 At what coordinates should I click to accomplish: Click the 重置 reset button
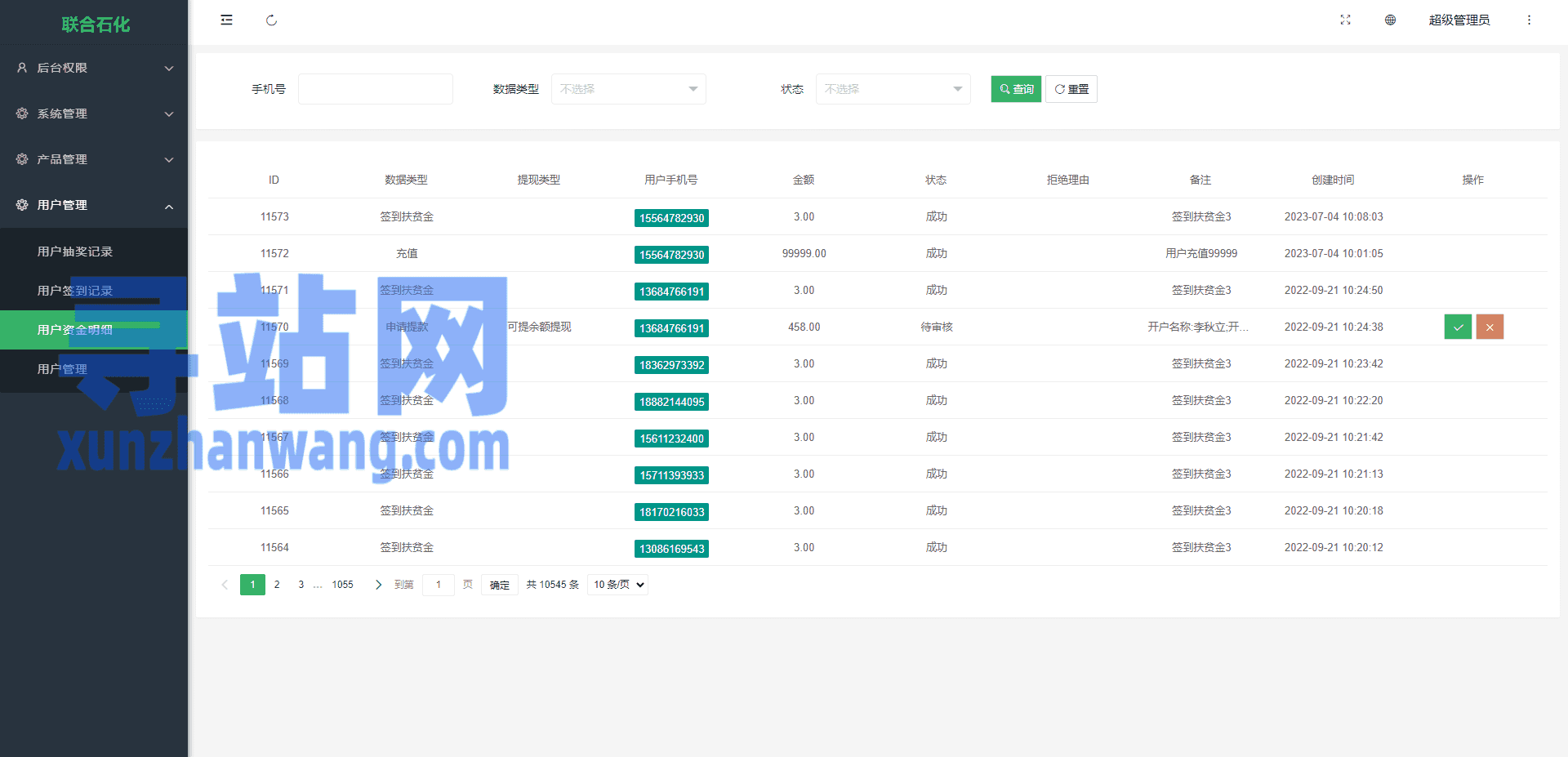(1071, 89)
